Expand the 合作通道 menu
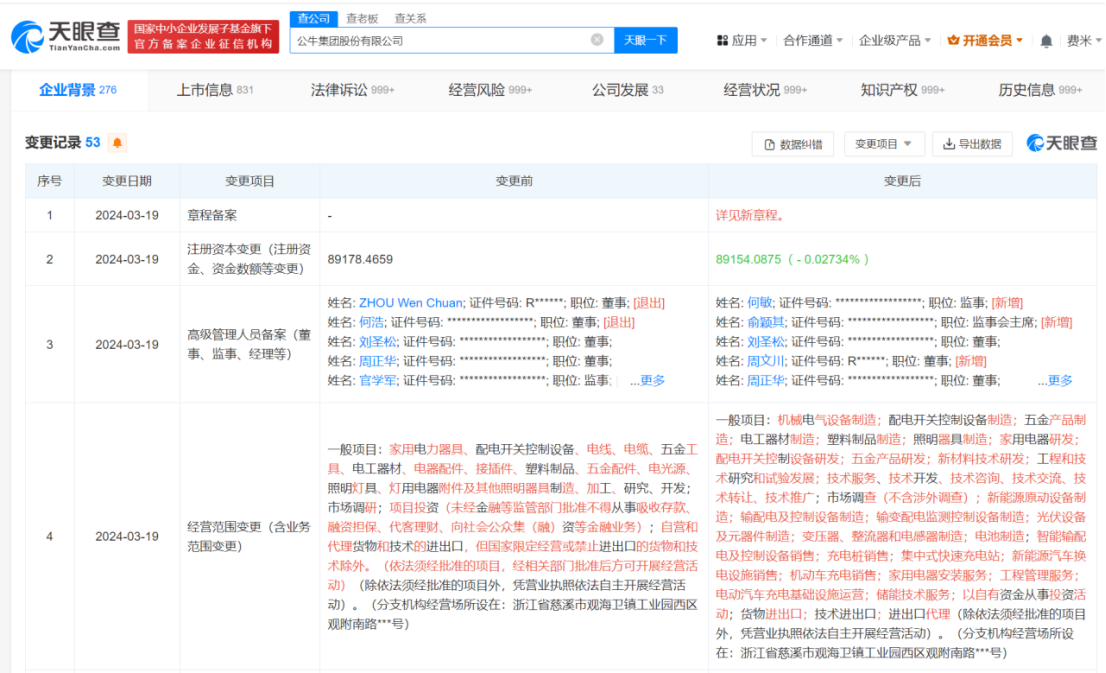Screen dimensions: 1106x673 pos(813,41)
